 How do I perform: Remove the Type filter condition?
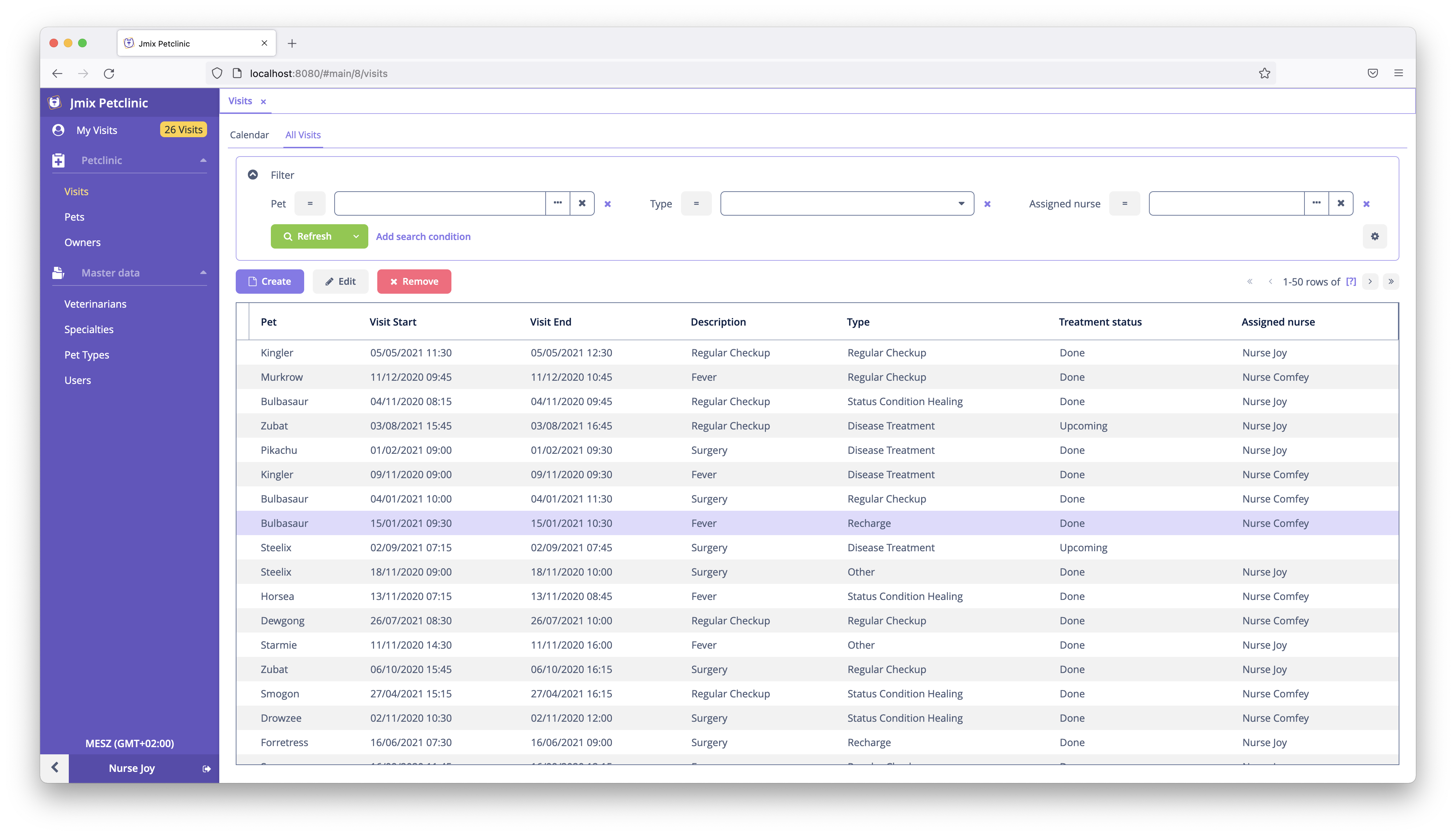coord(987,205)
